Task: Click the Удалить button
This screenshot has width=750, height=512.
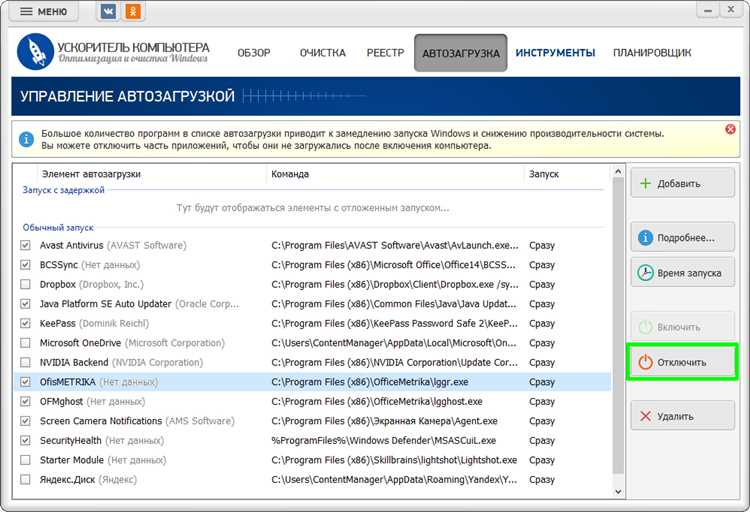Action: (x=683, y=416)
